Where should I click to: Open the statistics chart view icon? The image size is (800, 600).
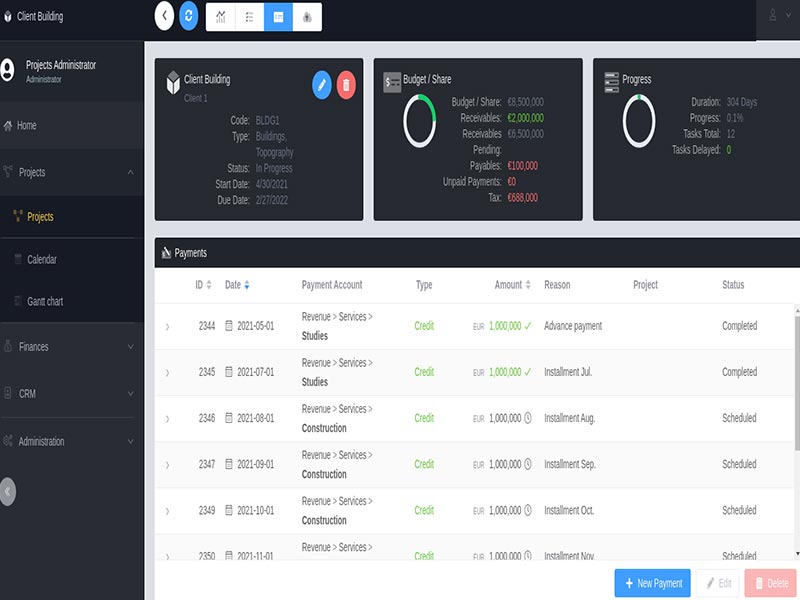[221, 16]
